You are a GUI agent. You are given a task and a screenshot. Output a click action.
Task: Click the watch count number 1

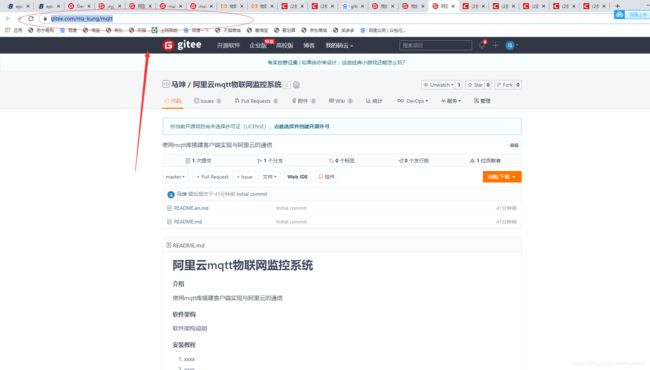(x=459, y=85)
